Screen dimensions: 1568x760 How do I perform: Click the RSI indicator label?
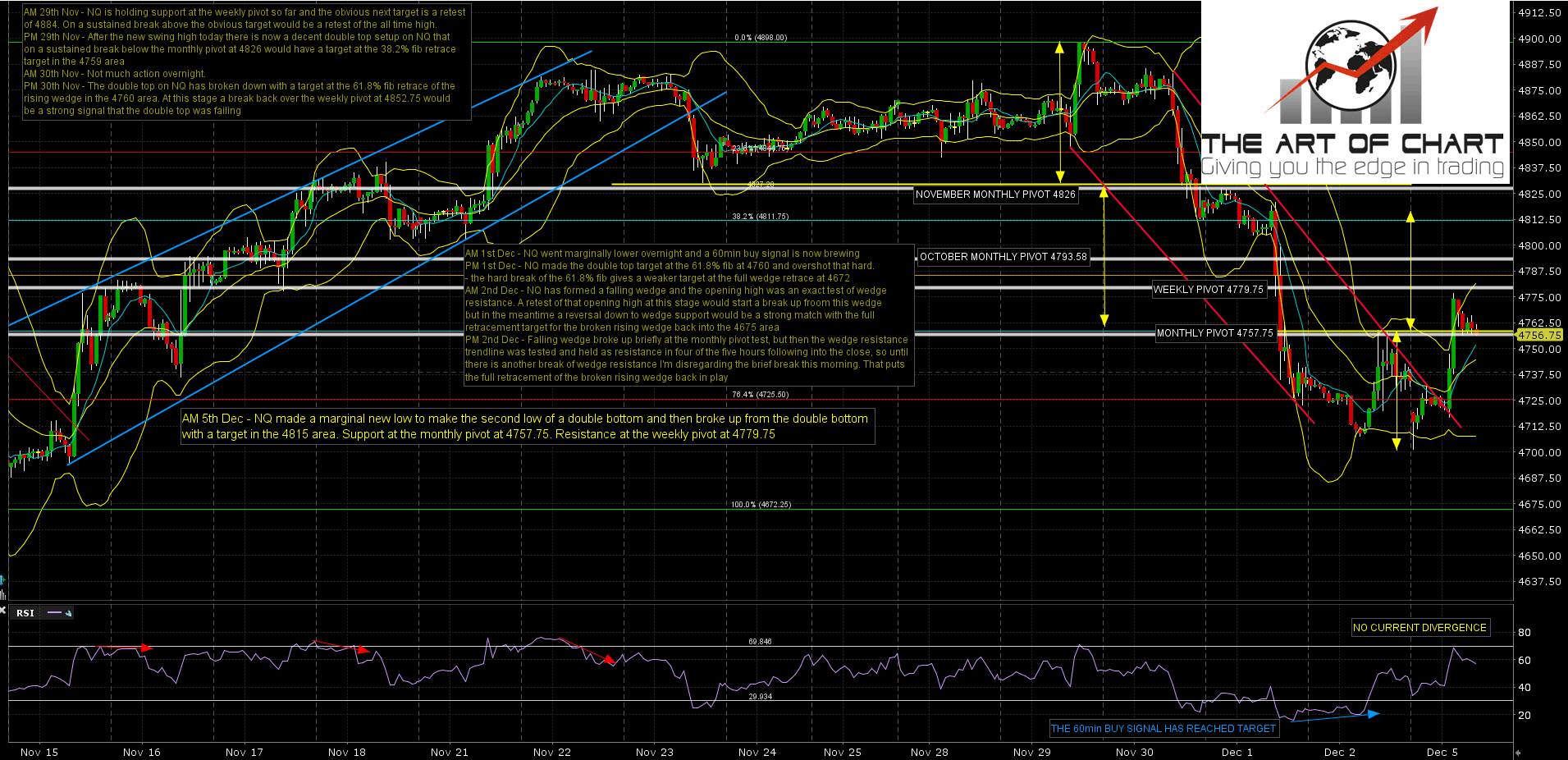tap(25, 613)
